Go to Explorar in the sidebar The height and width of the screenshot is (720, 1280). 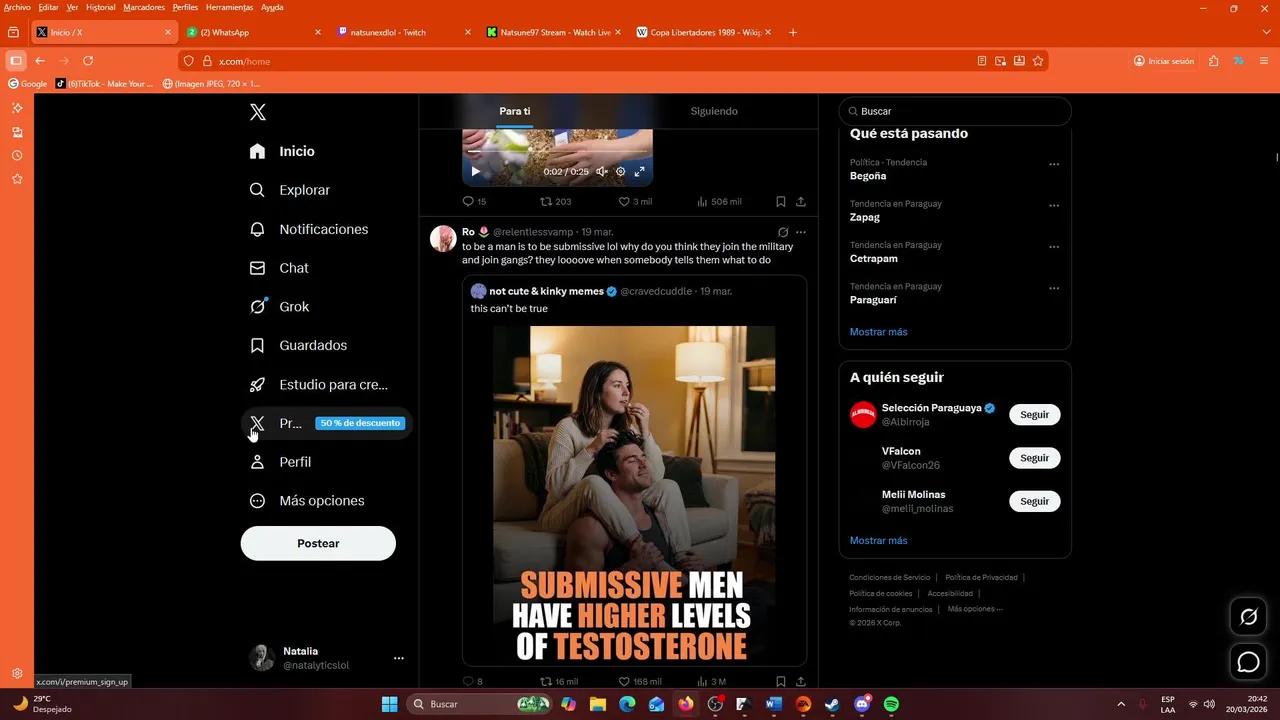pos(290,190)
